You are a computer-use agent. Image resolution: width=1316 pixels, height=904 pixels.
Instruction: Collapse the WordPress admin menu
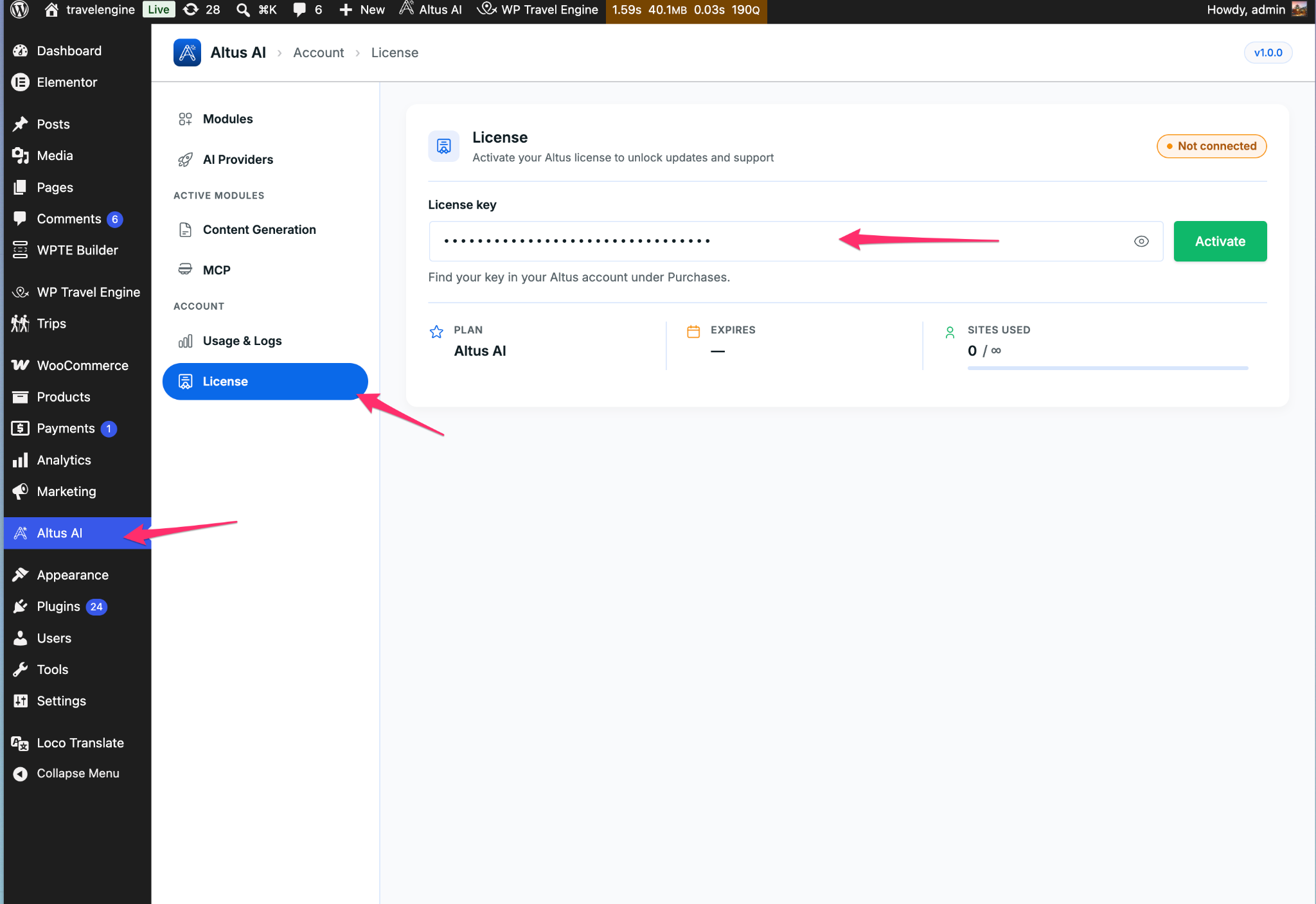[66, 774]
